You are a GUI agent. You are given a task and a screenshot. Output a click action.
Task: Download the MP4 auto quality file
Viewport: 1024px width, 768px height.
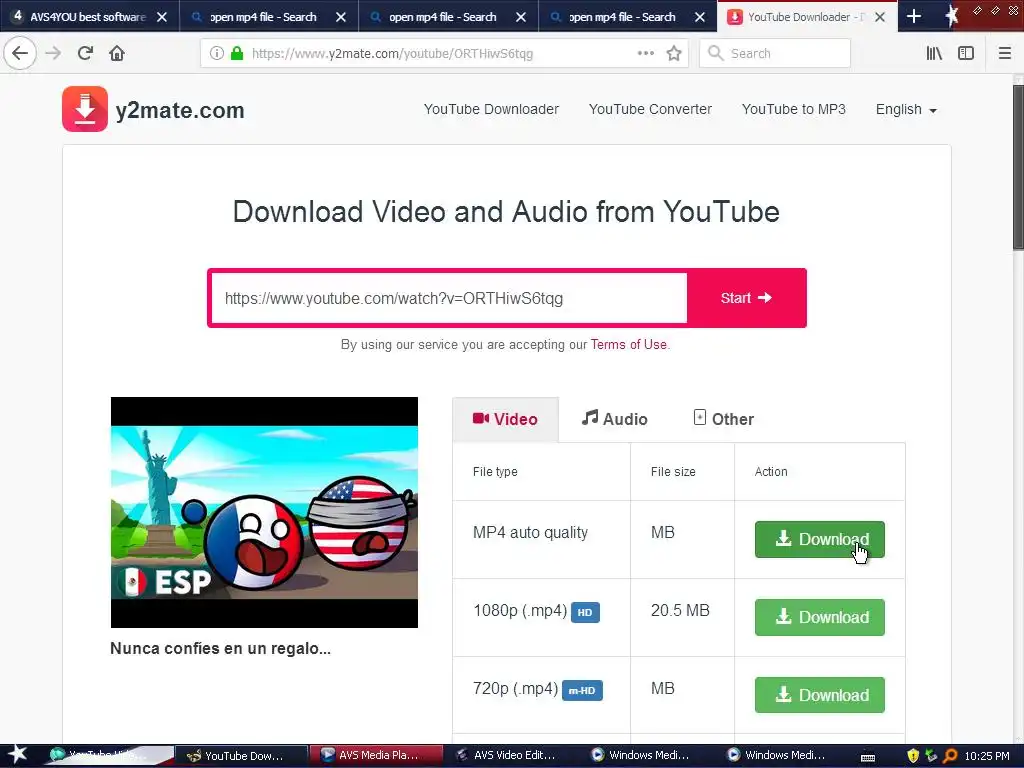(x=820, y=539)
